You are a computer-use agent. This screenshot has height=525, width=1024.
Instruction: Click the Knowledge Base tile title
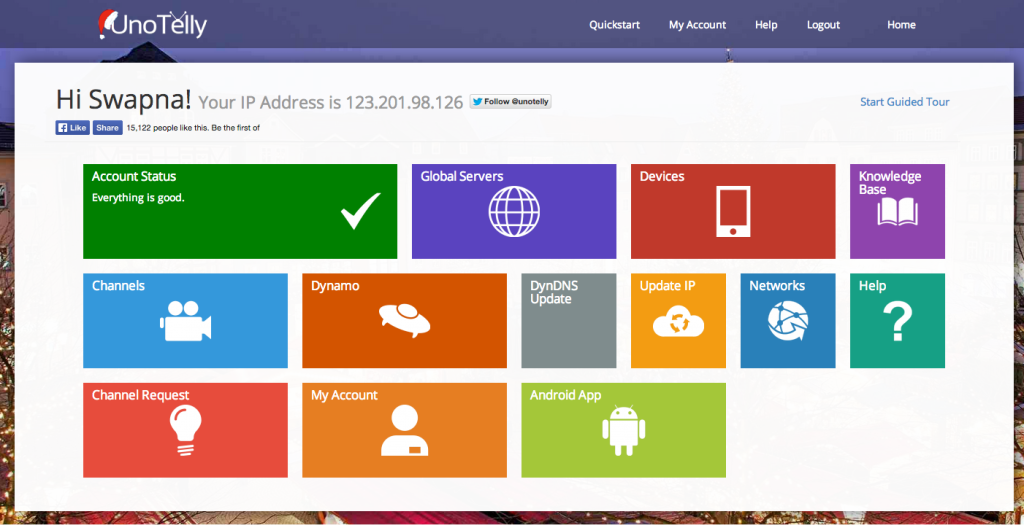pyautogui.click(x=890, y=183)
